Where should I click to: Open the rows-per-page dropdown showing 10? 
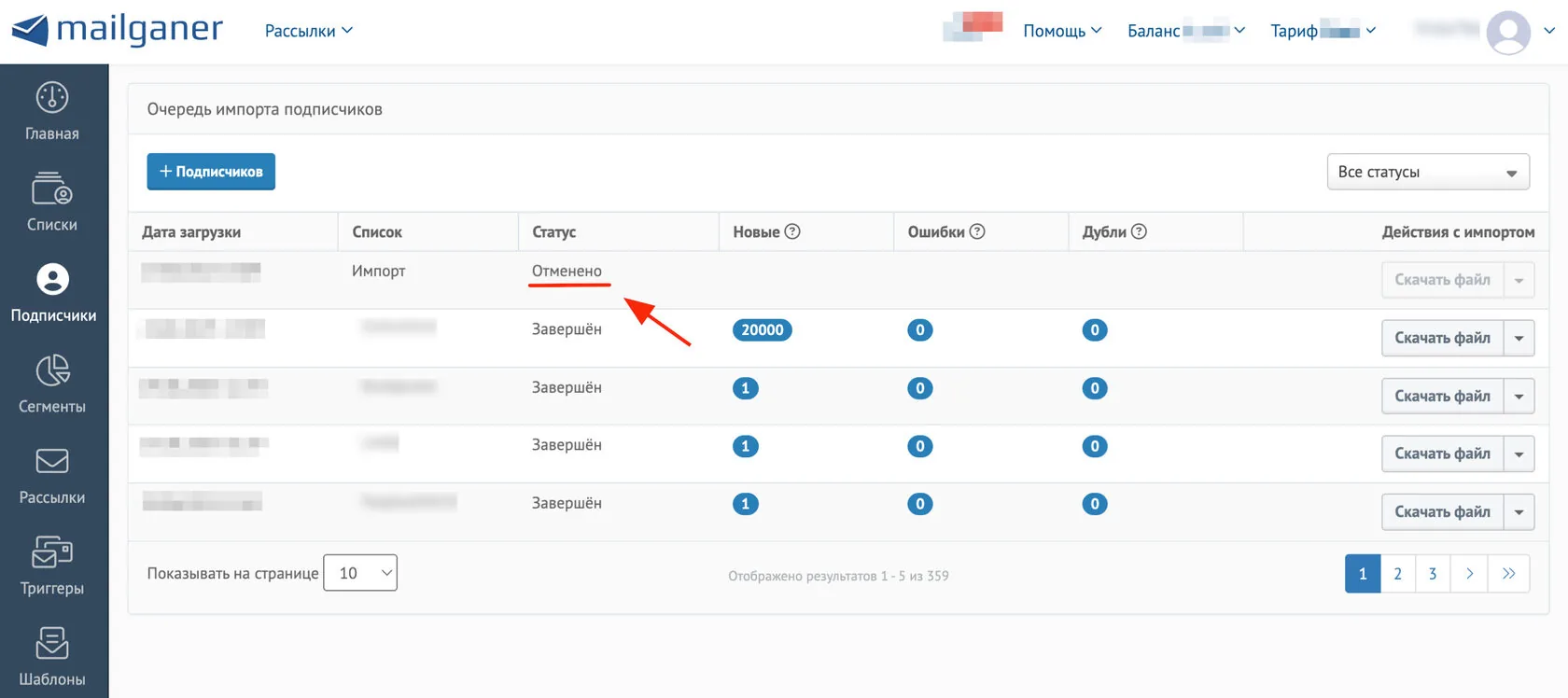tap(360, 573)
